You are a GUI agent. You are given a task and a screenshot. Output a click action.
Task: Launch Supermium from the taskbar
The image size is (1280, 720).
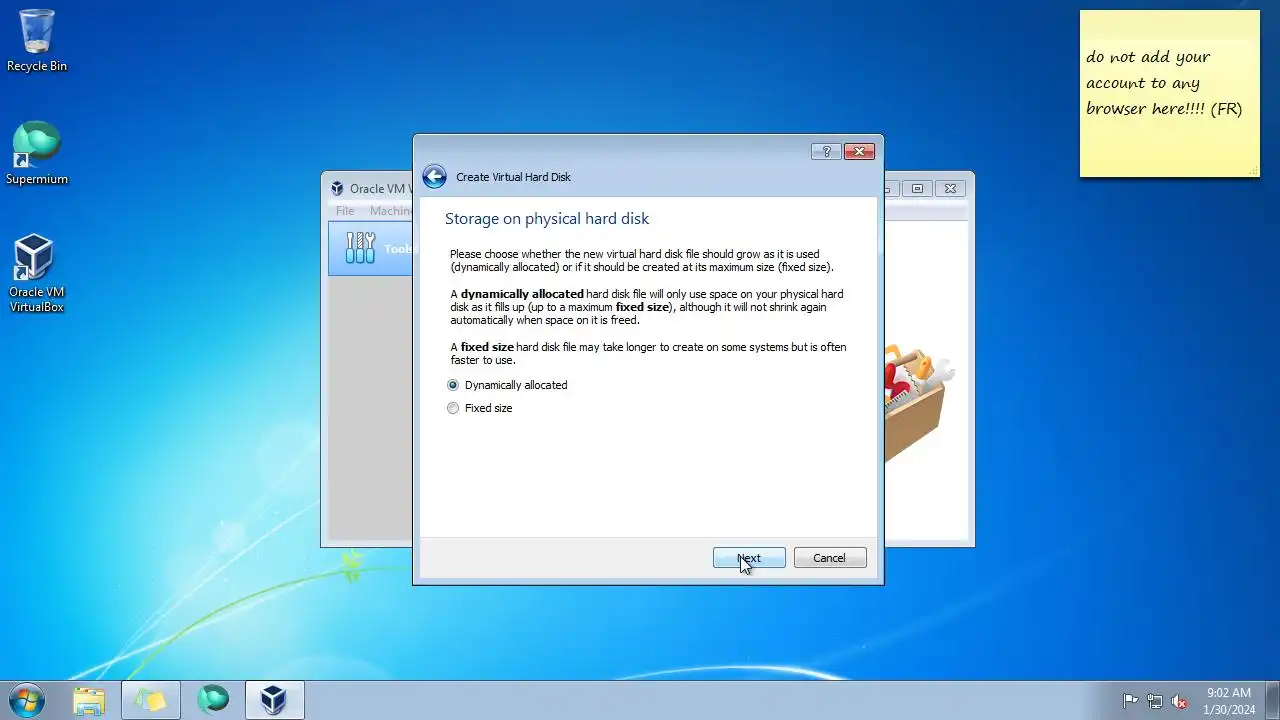213,700
